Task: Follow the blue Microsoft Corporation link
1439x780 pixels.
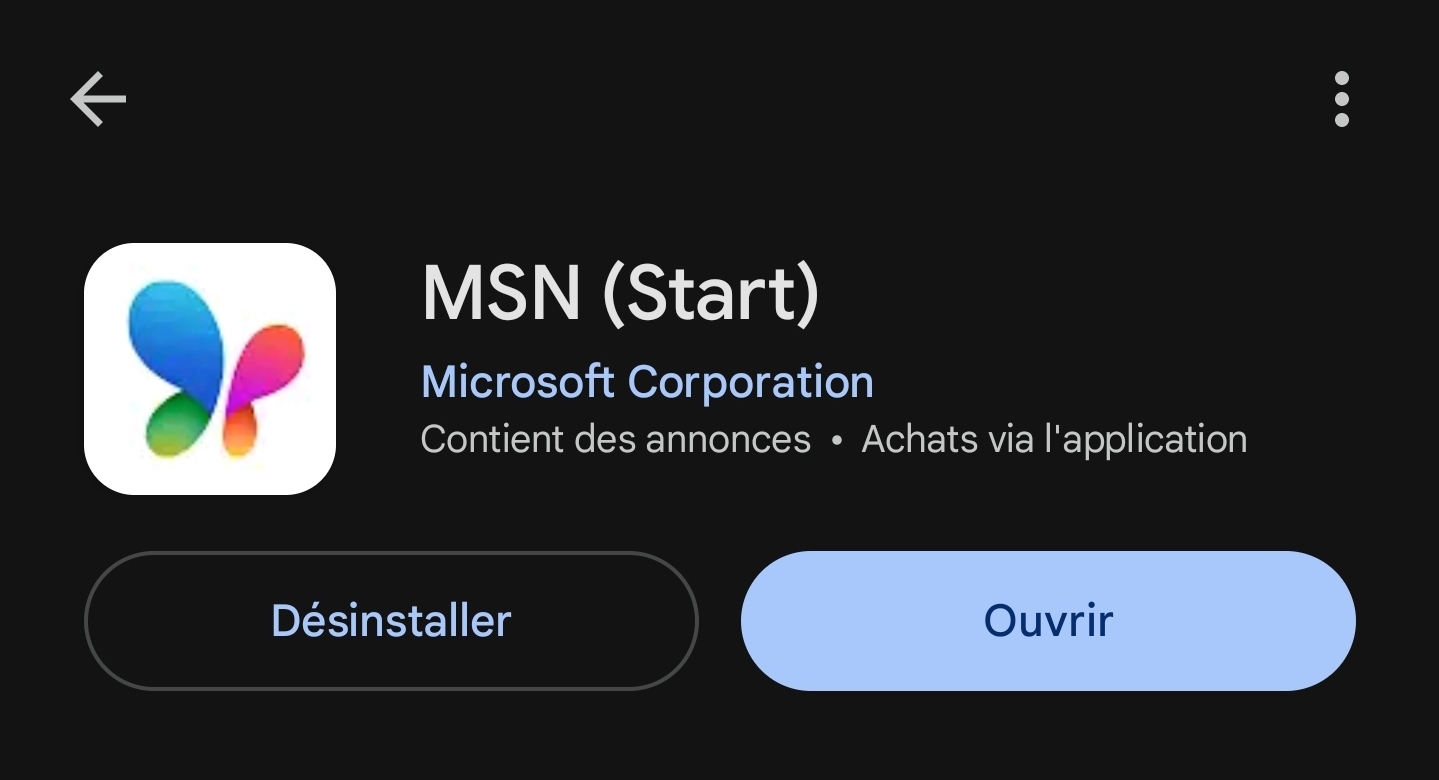Action: point(647,382)
